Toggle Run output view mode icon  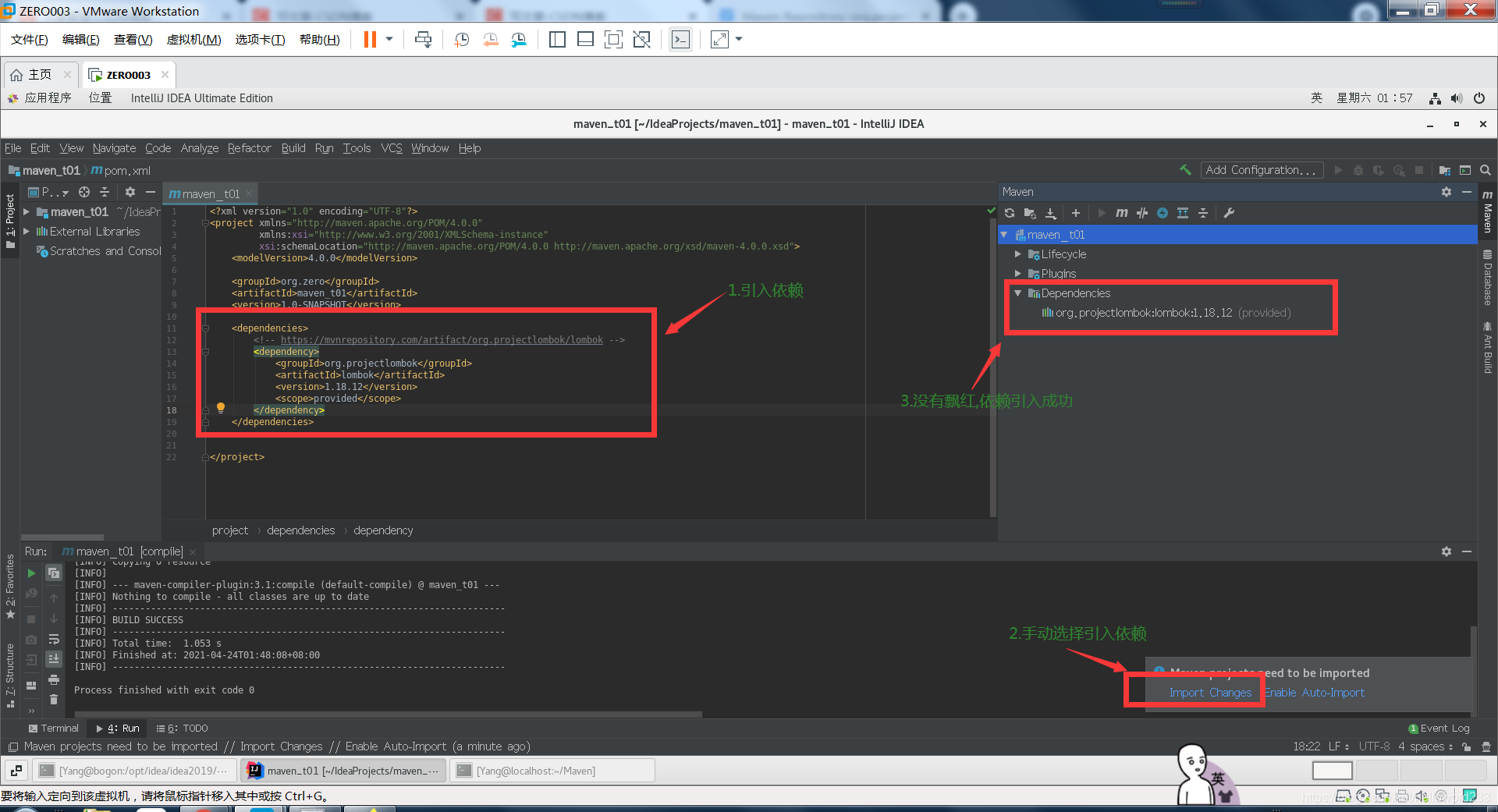54,573
